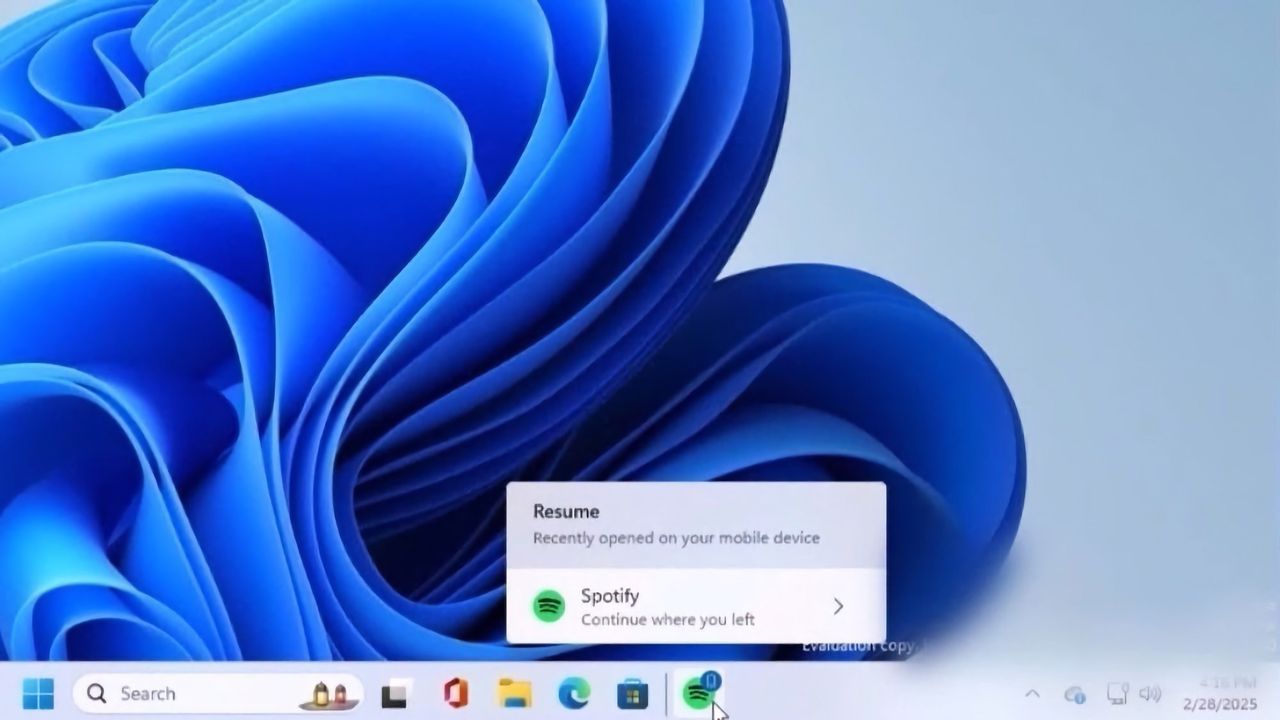This screenshot has width=1280, height=720.
Task: Click the lanterns search highlight icon
Action: click(x=330, y=693)
